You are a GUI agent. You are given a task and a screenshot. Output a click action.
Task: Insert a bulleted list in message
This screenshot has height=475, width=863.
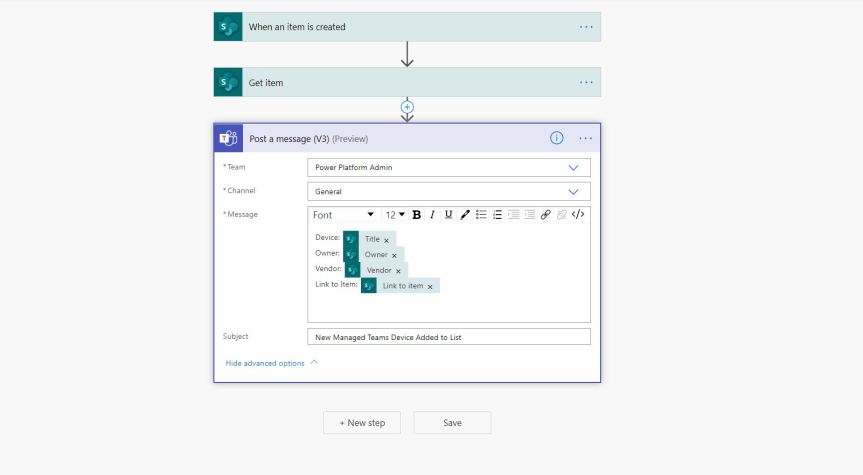pyautogui.click(x=481, y=215)
